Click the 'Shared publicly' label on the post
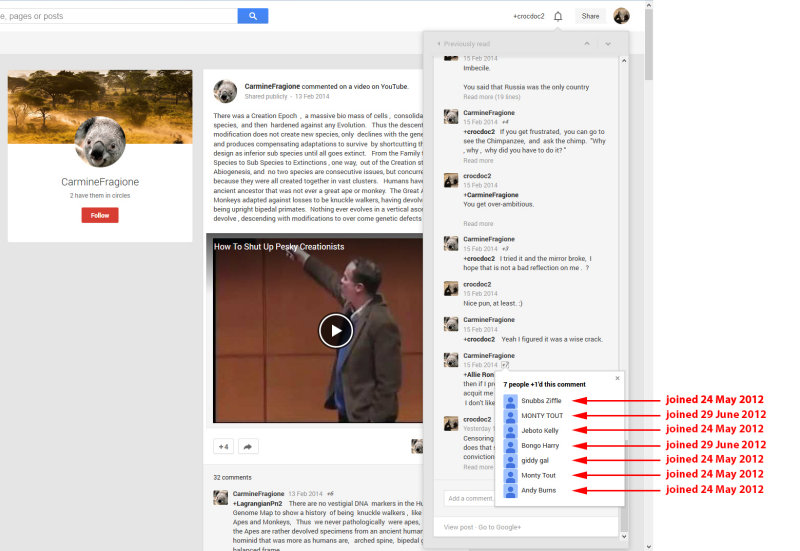 pyautogui.click(x=266, y=96)
